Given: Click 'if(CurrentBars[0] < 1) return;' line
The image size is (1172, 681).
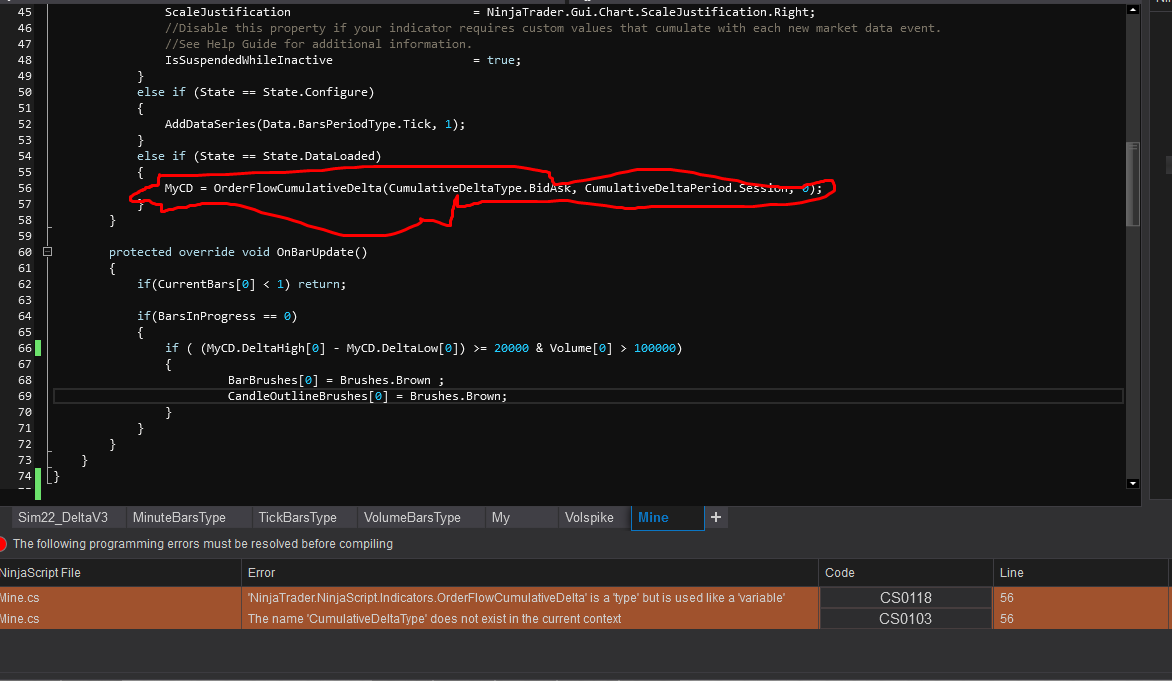Looking at the screenshot, I should coord(241,284).
